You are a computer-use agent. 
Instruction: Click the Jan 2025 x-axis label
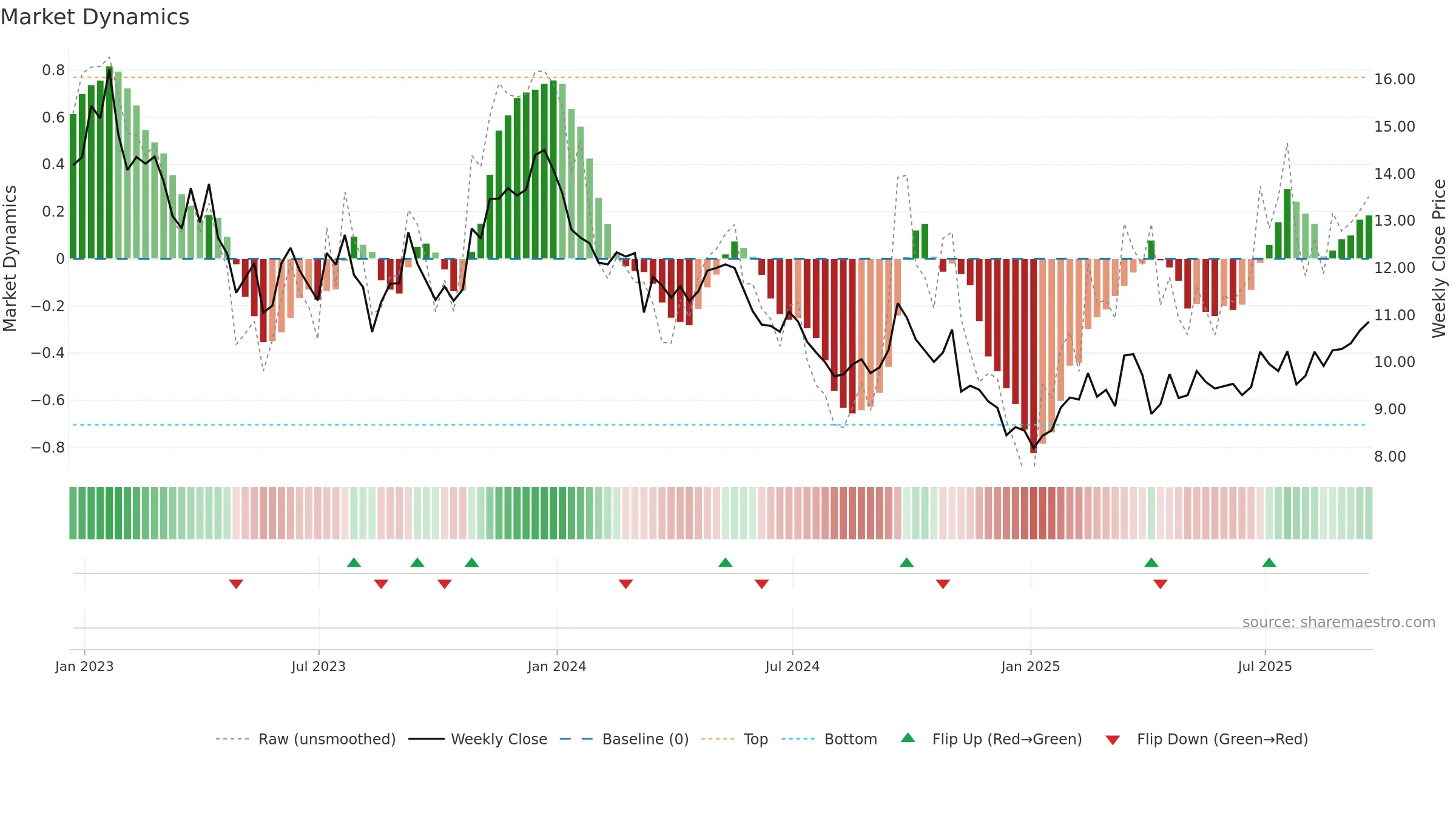pos(1031,666)
